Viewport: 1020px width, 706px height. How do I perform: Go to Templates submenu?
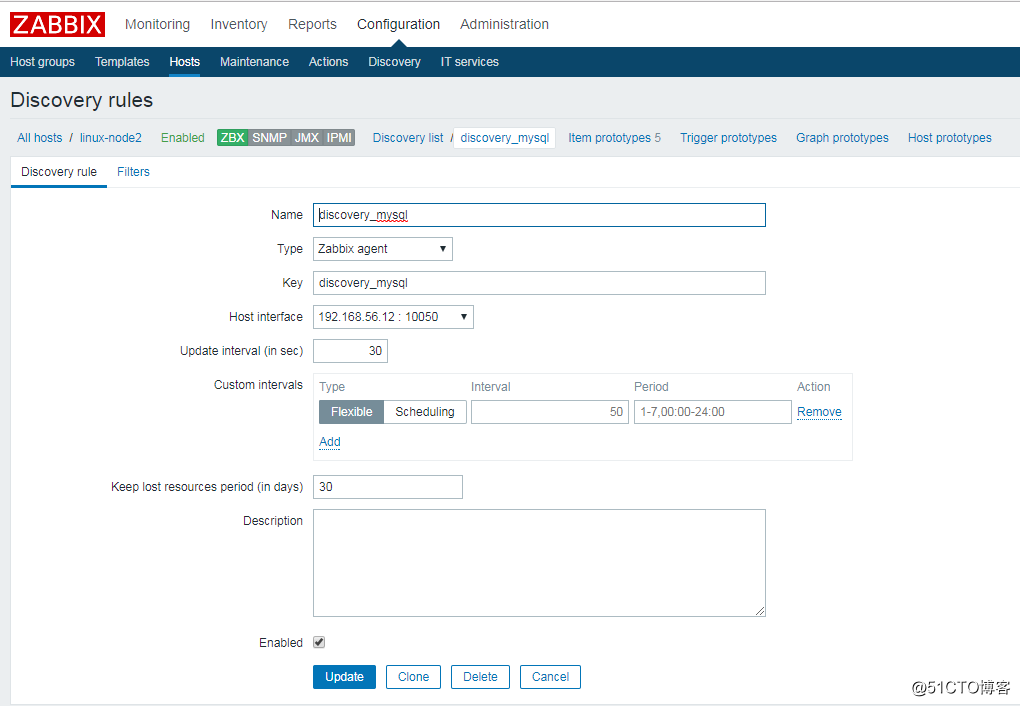(122, 62)
